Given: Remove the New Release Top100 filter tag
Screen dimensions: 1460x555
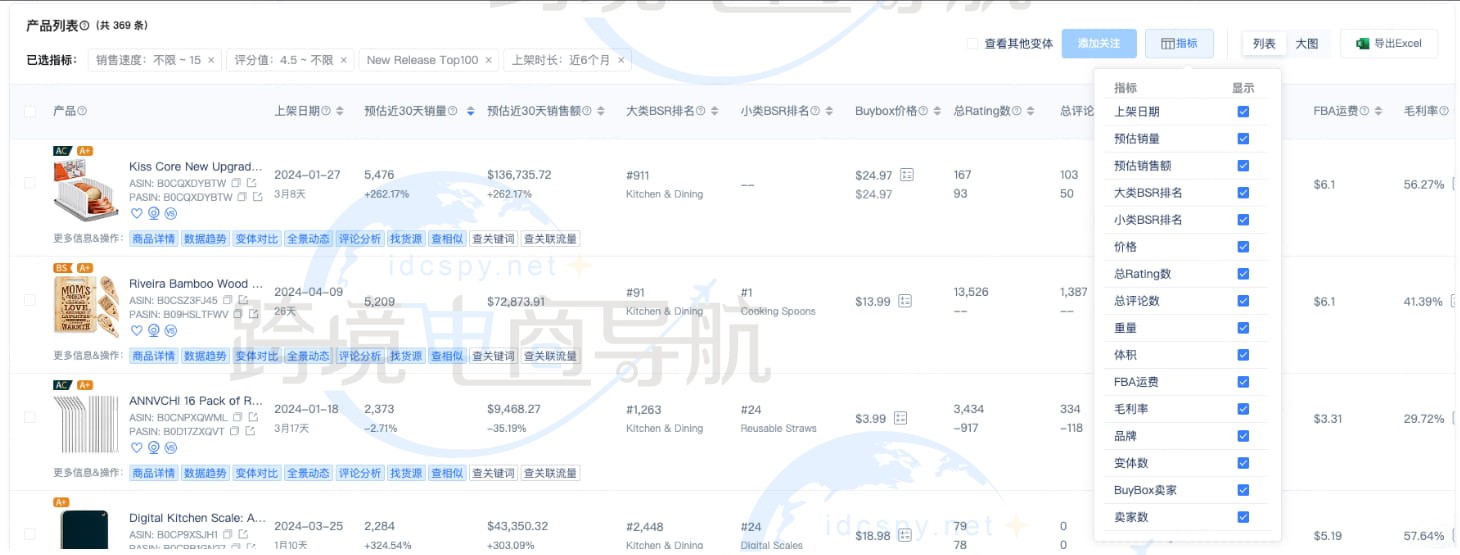Looking at the screenshot, I should [488, 60].
